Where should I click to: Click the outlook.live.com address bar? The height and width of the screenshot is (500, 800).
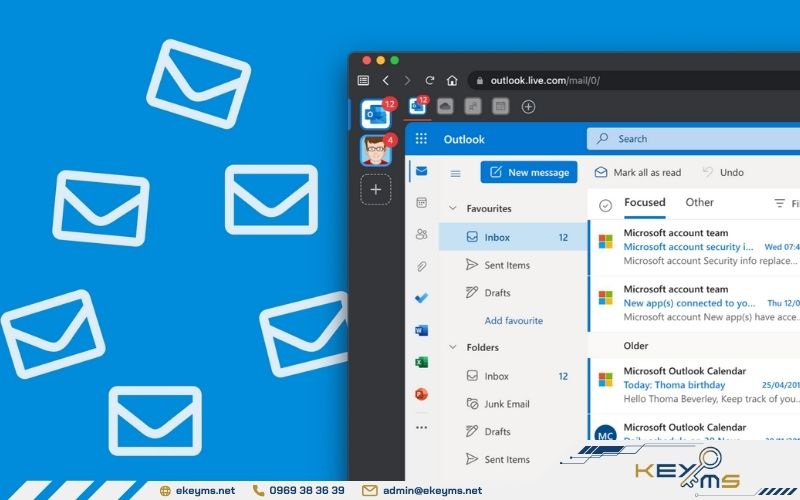point(634,81)
